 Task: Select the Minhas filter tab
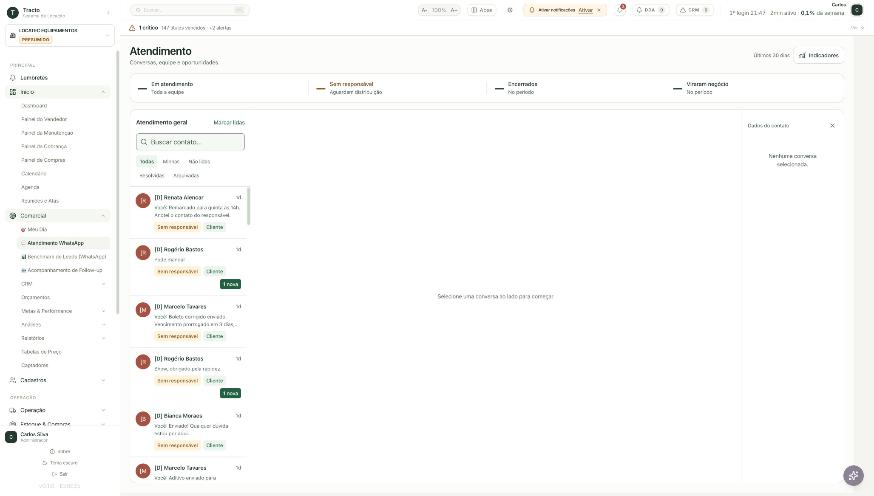[x=171, y=162]
